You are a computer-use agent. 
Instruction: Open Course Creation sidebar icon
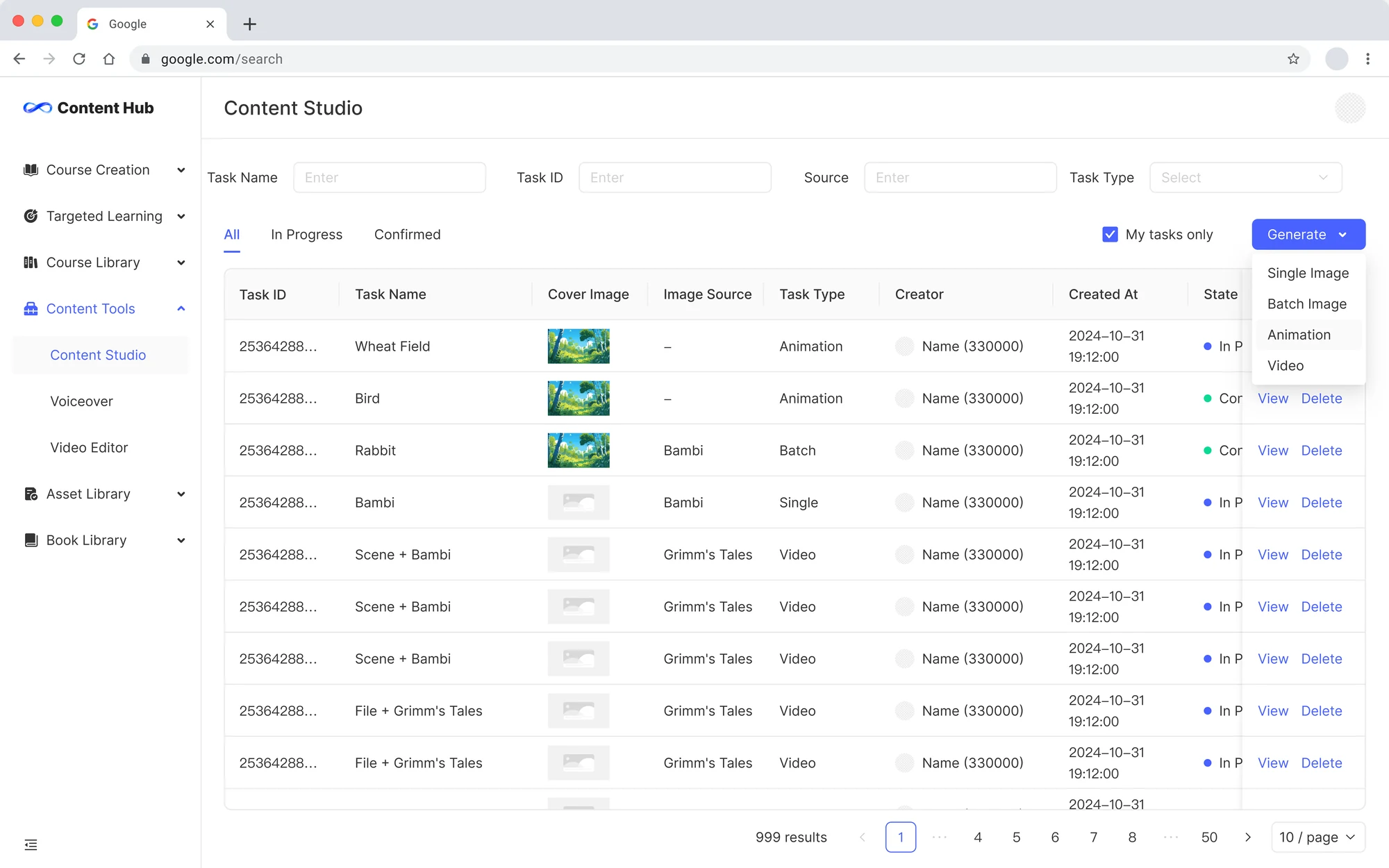(31, 170)
